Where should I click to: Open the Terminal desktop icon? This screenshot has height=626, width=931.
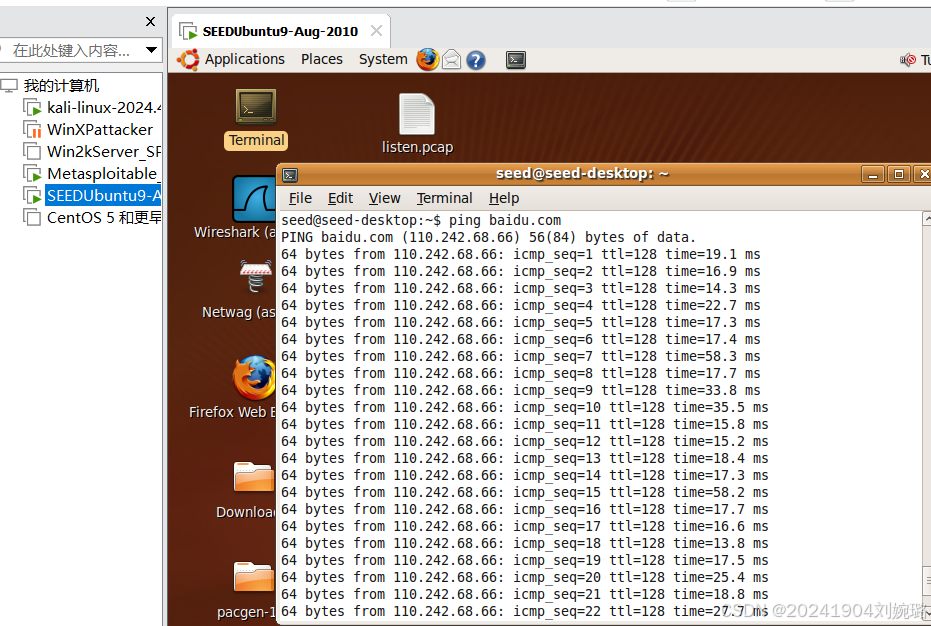point(256,108)
